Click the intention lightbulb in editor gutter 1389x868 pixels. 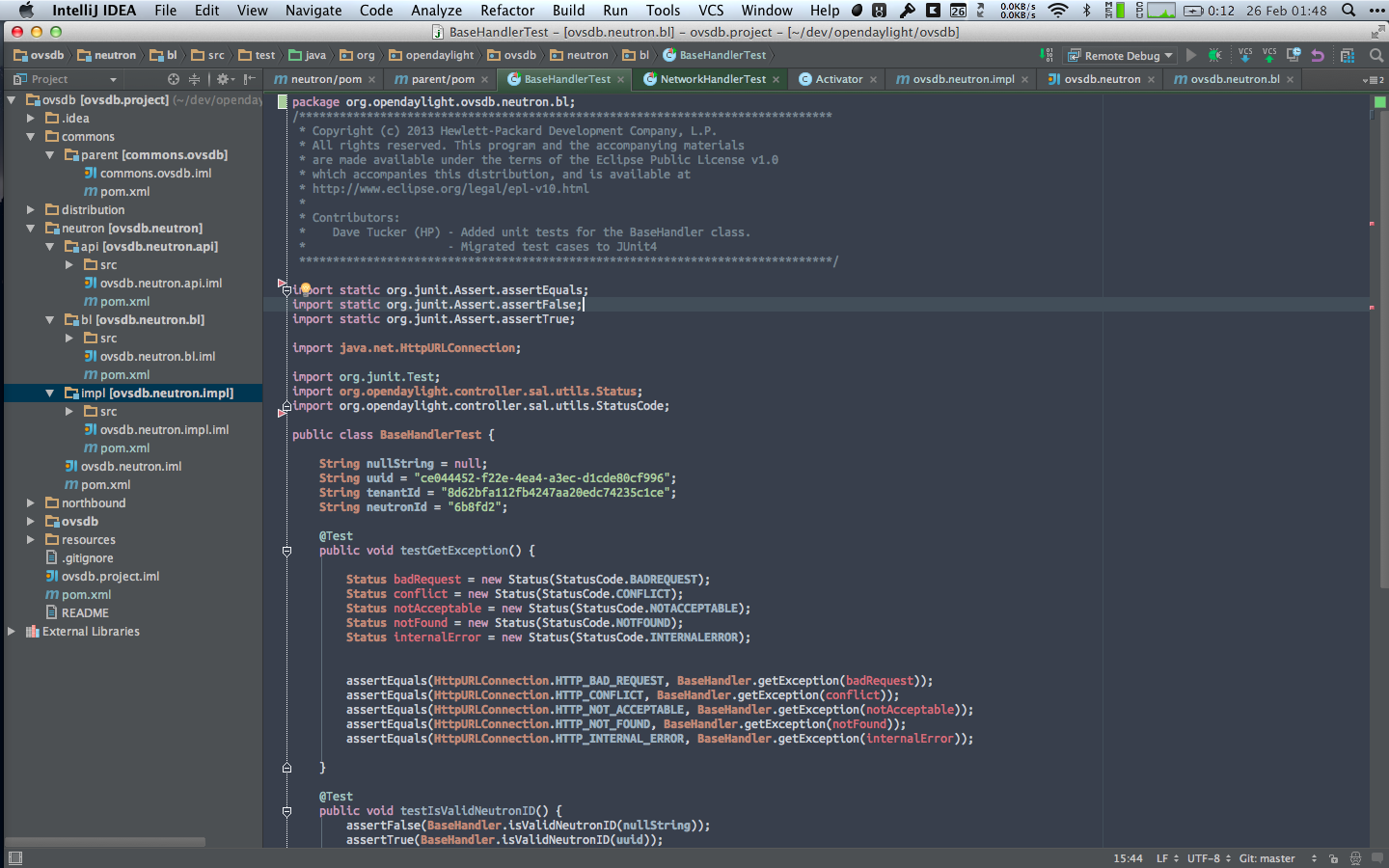(305, 288)
